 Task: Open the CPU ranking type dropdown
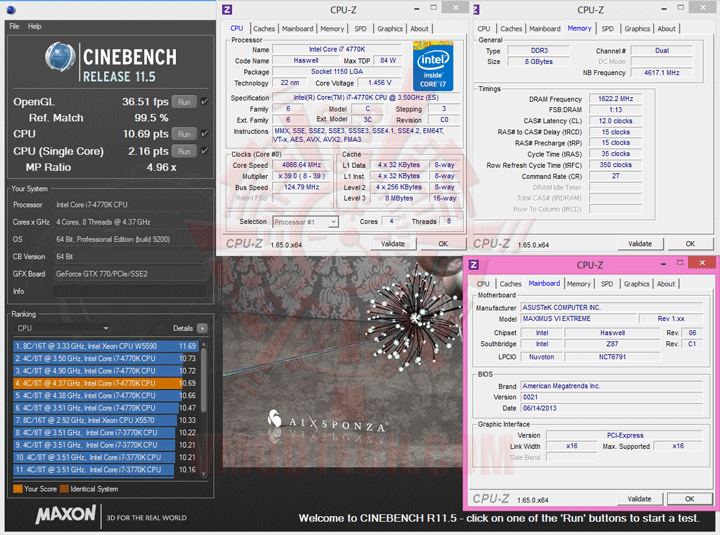62,328
